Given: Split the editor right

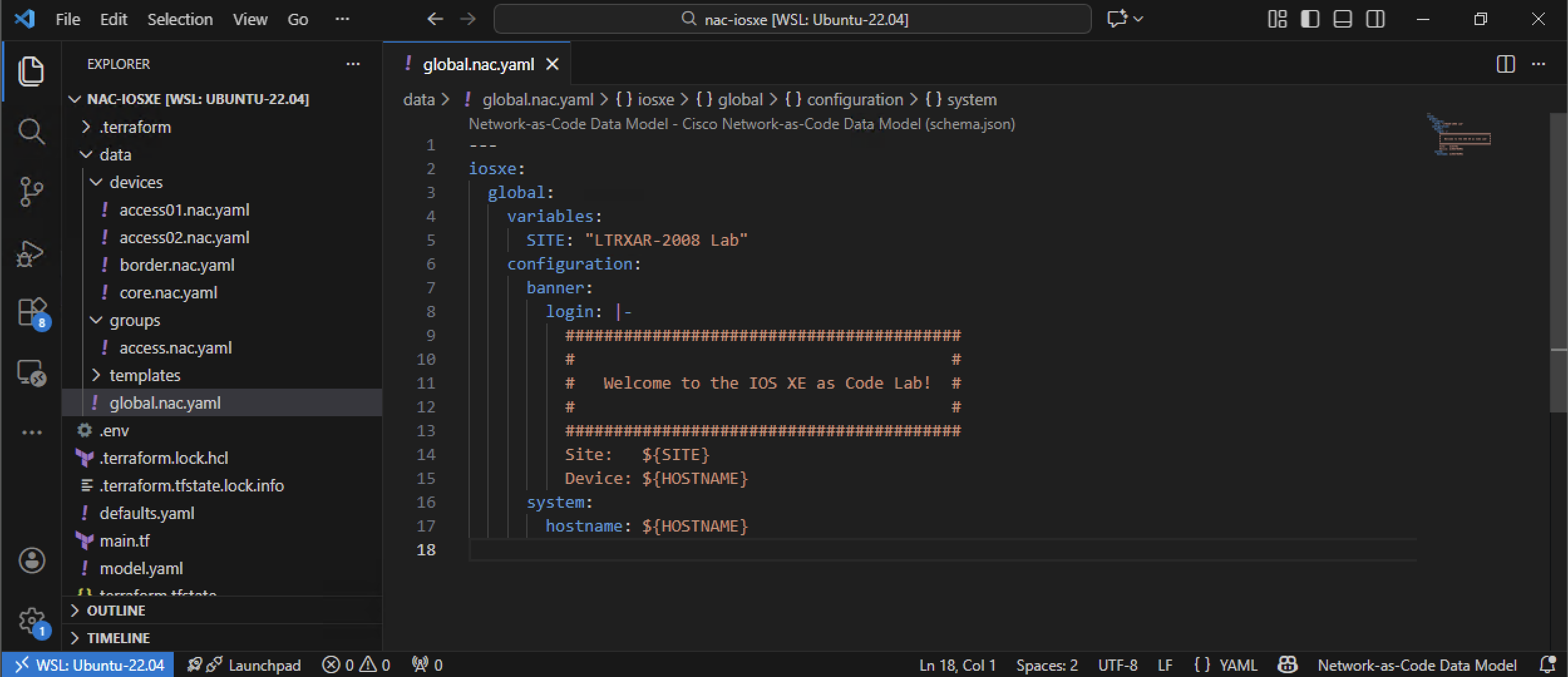Looking at the screenshot, I should tap(1505, 64).
